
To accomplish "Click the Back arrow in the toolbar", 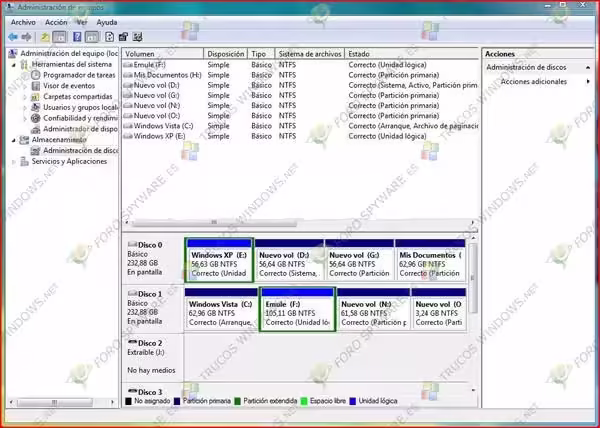I will (12, 37).
